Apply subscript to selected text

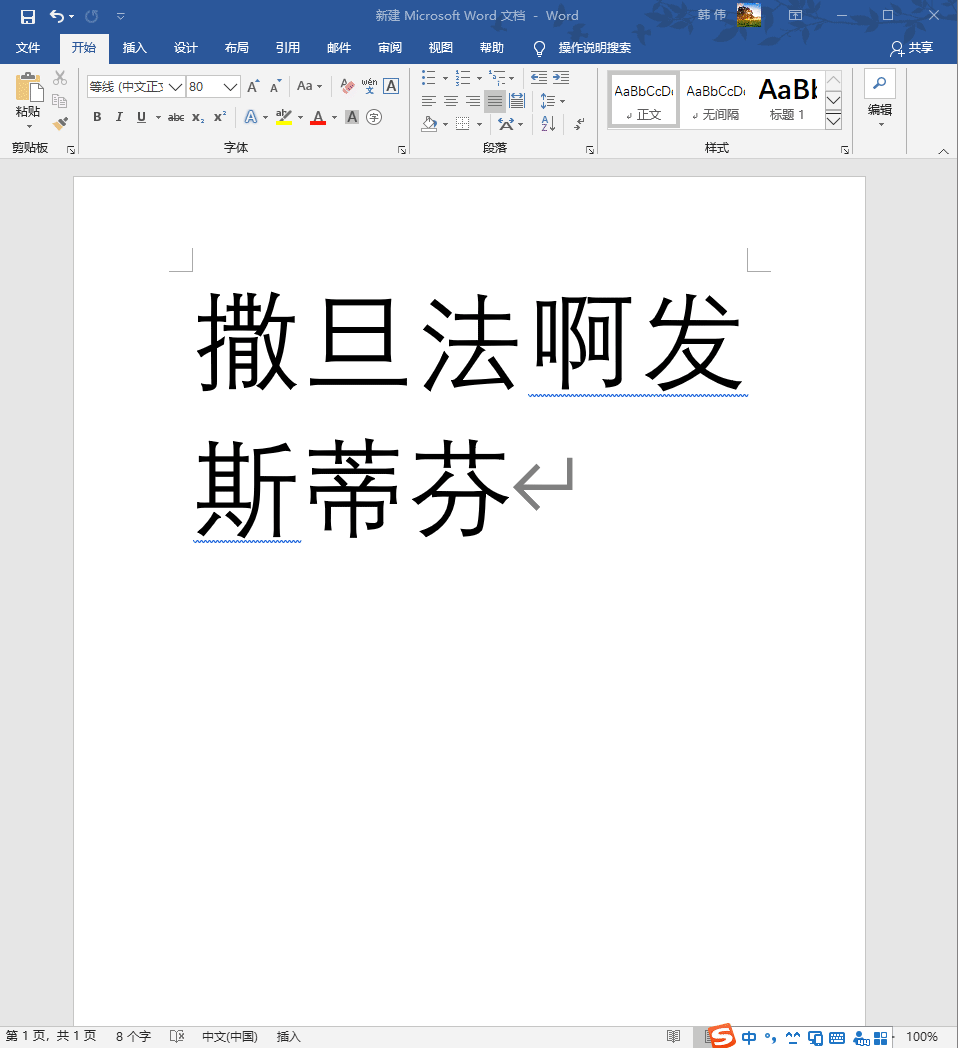[197, 117]
